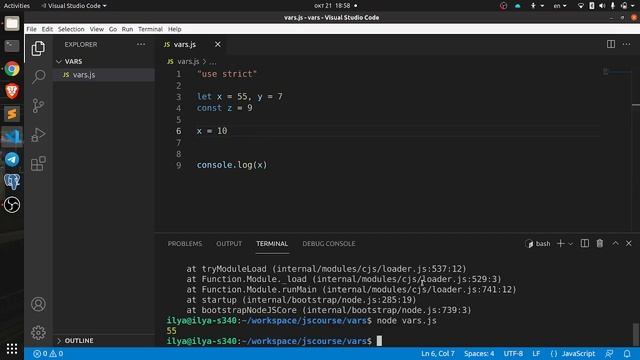The width and height of the screenshot is (640, 360).
Task: Kill the terminal with trash icon
Action: 600,243
